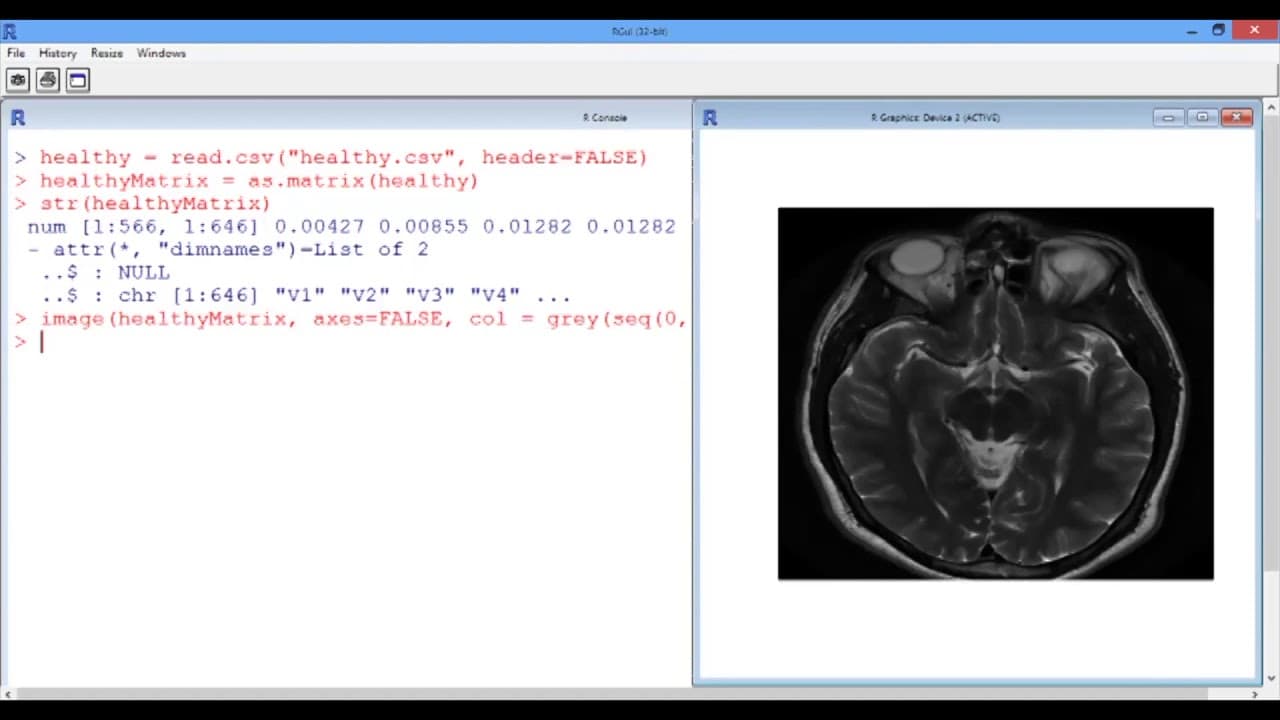
Task: Click the return focus to console toolbar icon
Action: 78,80
